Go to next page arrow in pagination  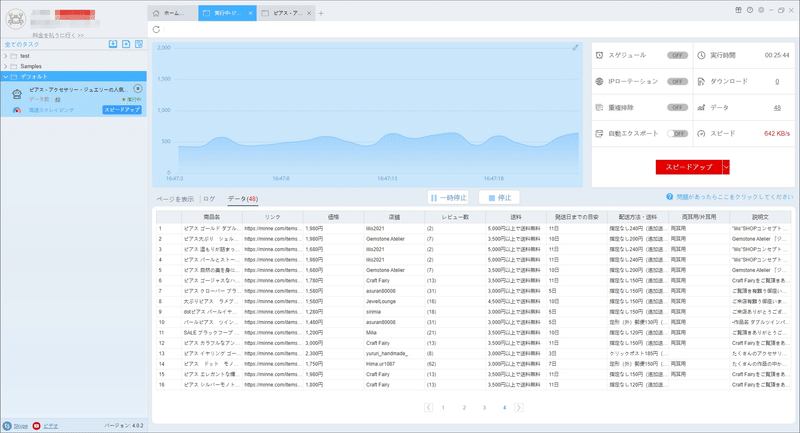coord(518,407)
